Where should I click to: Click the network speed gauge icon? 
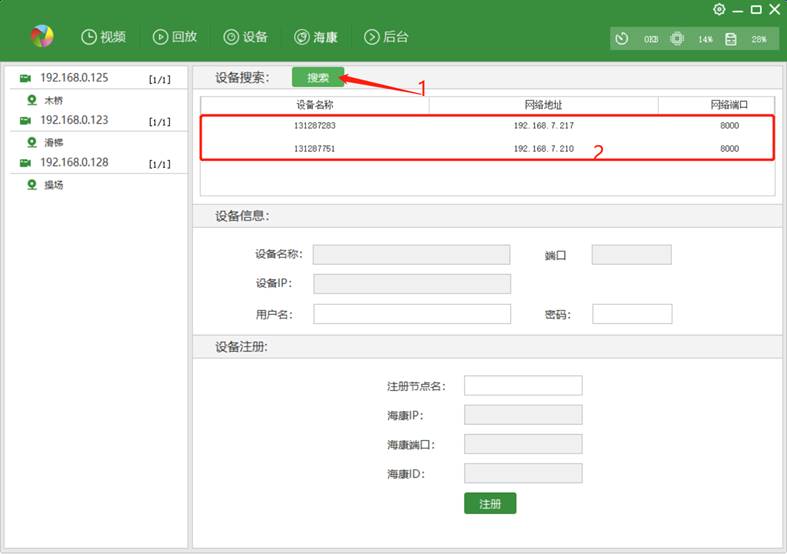pyautogui.click(x=622, y=39)
